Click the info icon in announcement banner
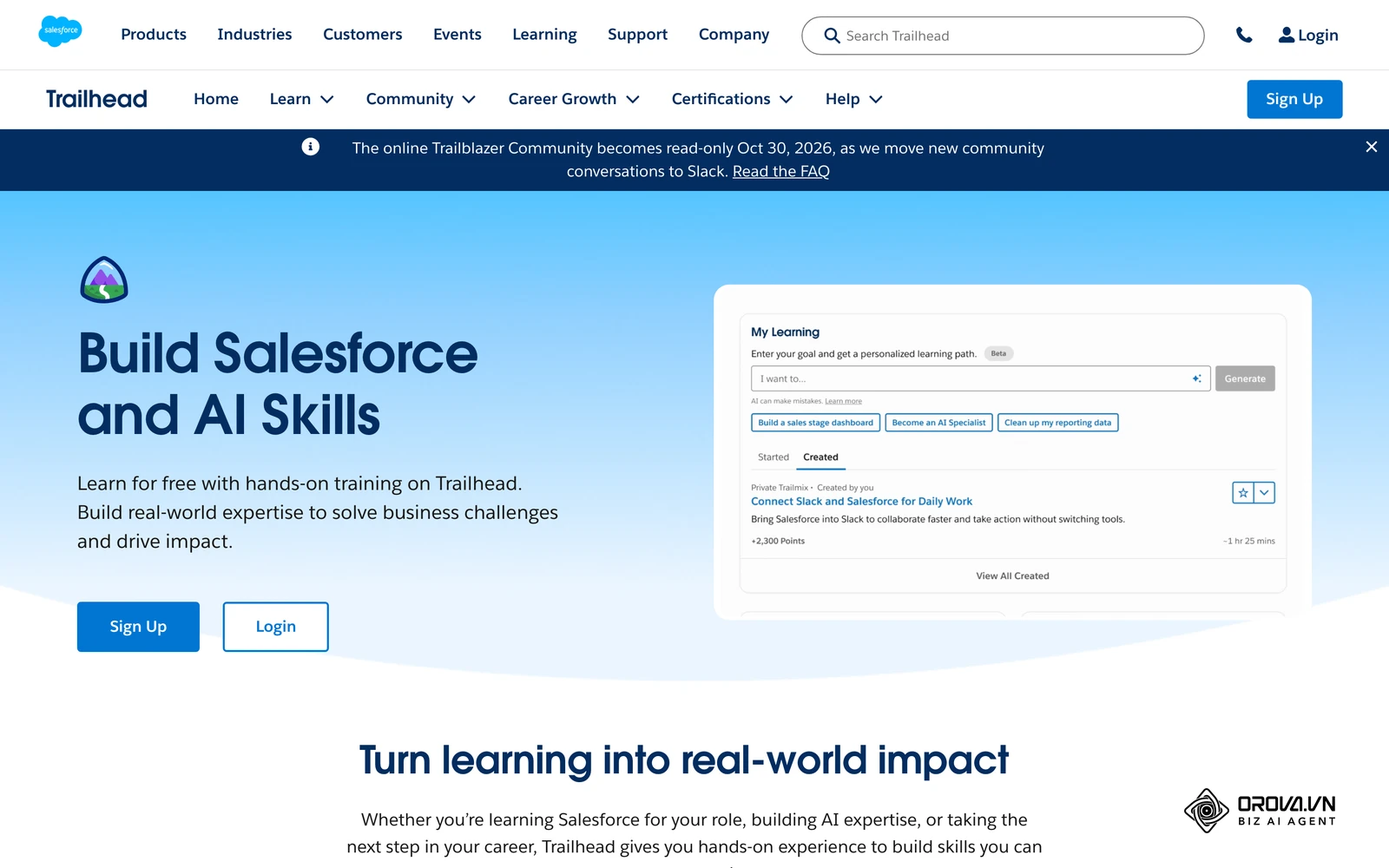The image size is (1389, 868). pyautogui.click(x=310, y=147)
